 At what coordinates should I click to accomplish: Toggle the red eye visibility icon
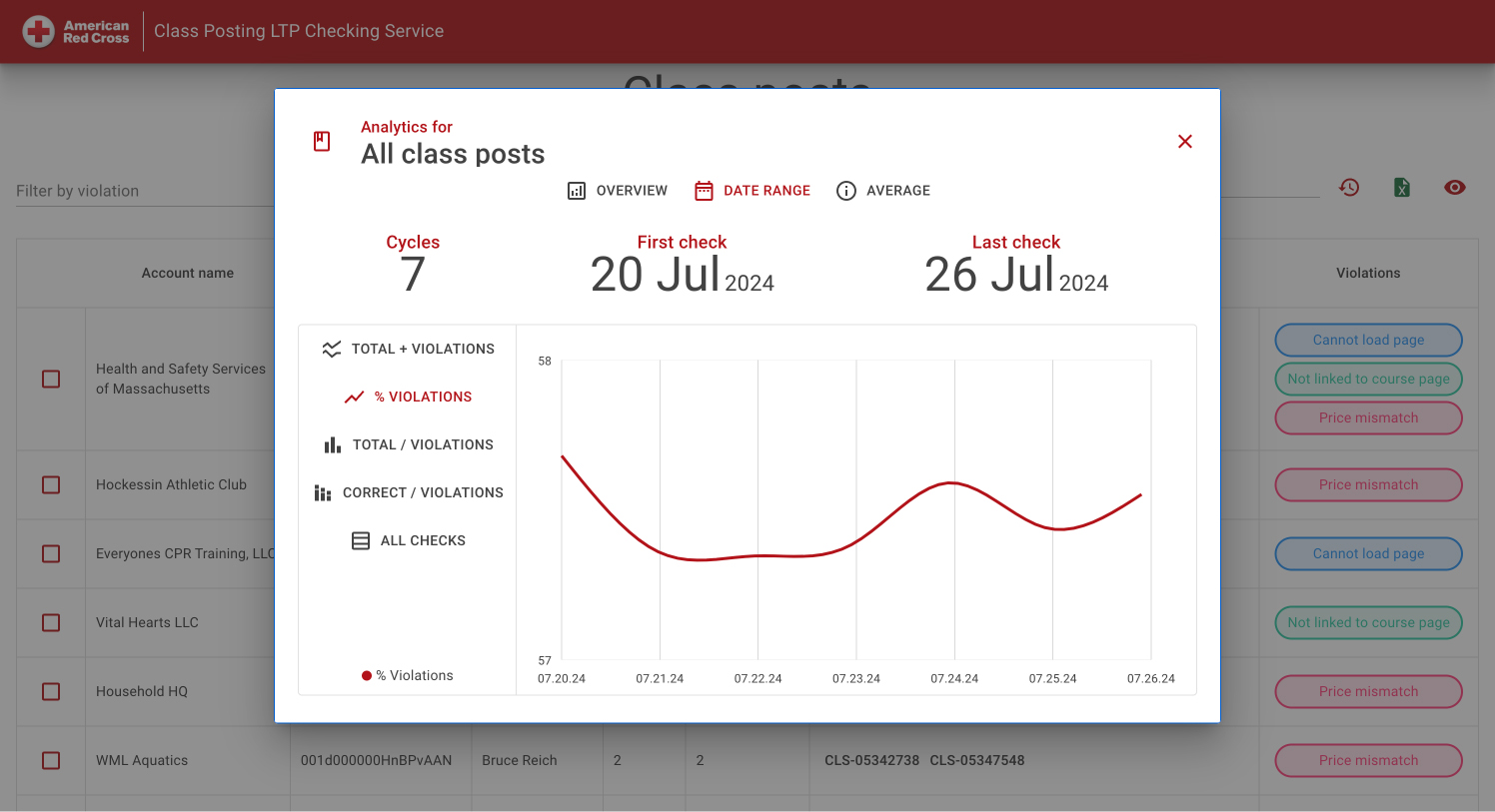click(1455, 187)
